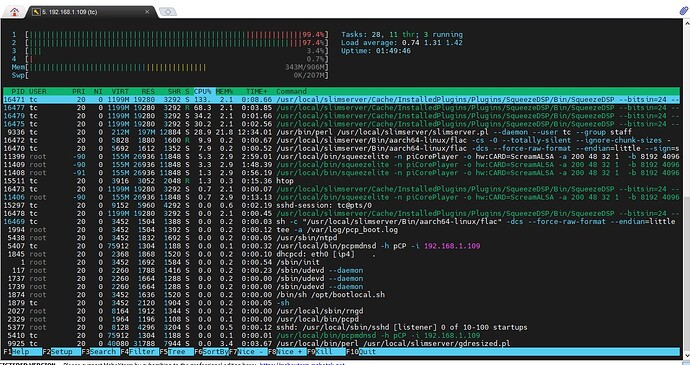Sort by PID column header

click(x=18, y=92)
